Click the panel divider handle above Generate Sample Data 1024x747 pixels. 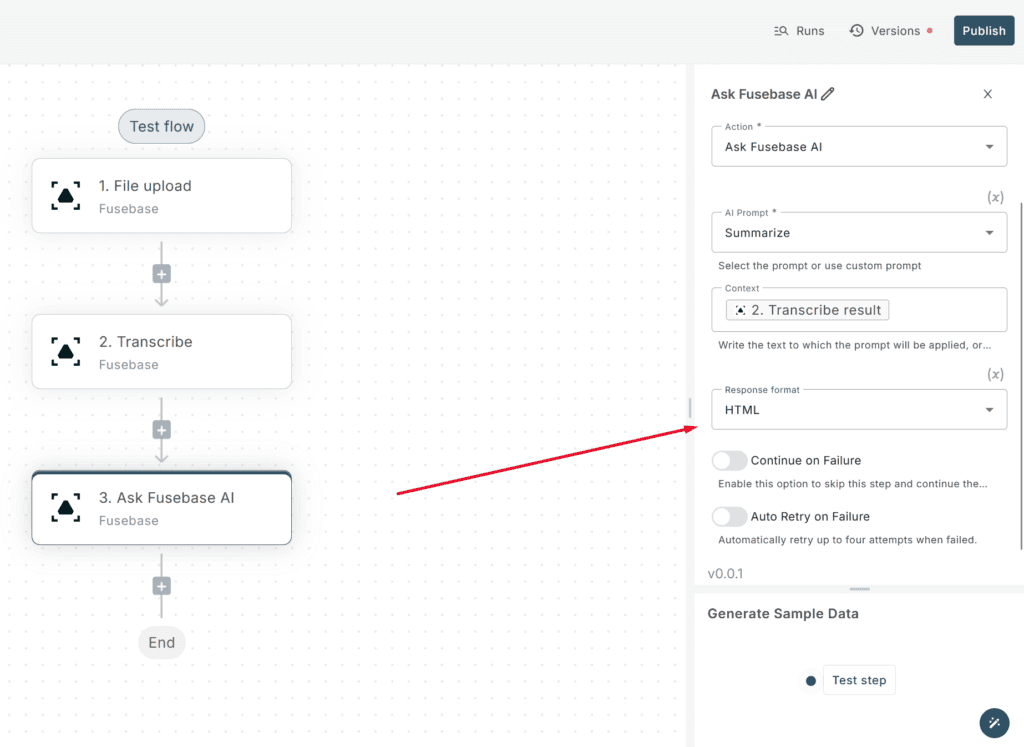(x=859, y=589)
